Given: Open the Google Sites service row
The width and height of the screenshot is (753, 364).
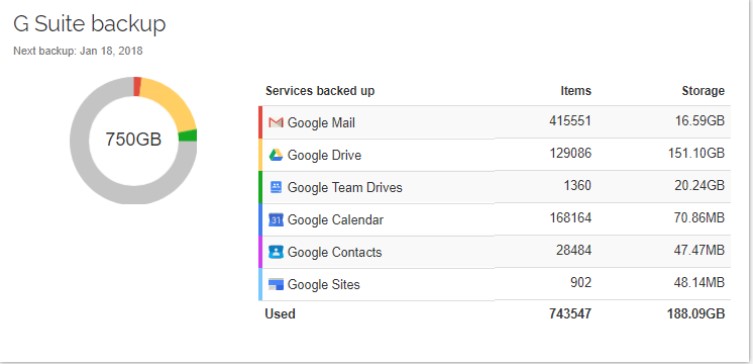Looking at the screenshot, I should 495,284.
